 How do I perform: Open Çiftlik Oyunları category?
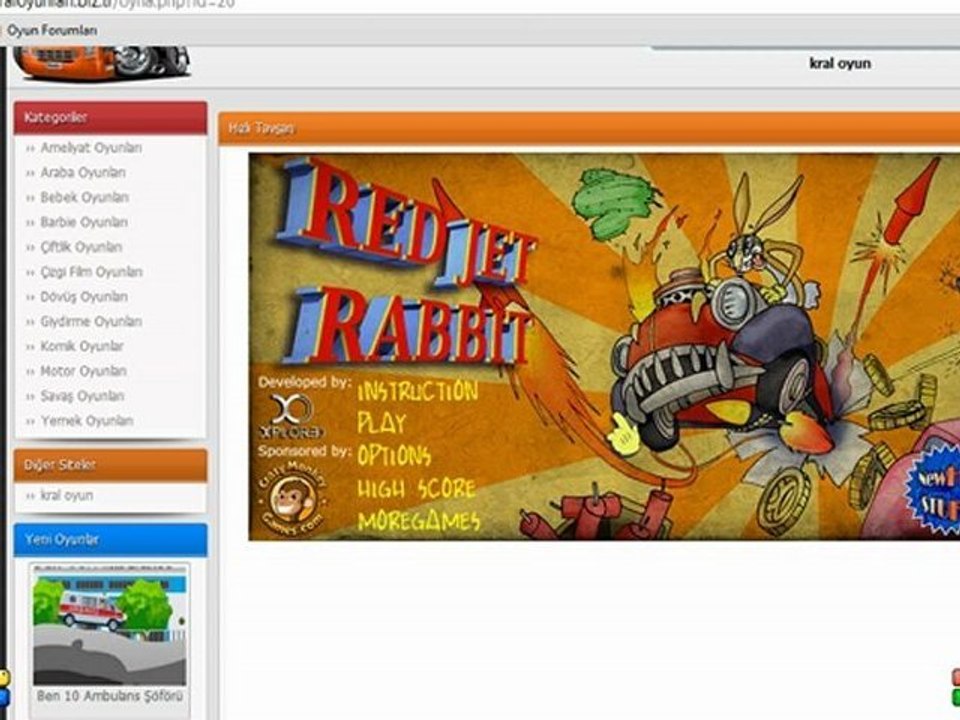tap(81, 247)
